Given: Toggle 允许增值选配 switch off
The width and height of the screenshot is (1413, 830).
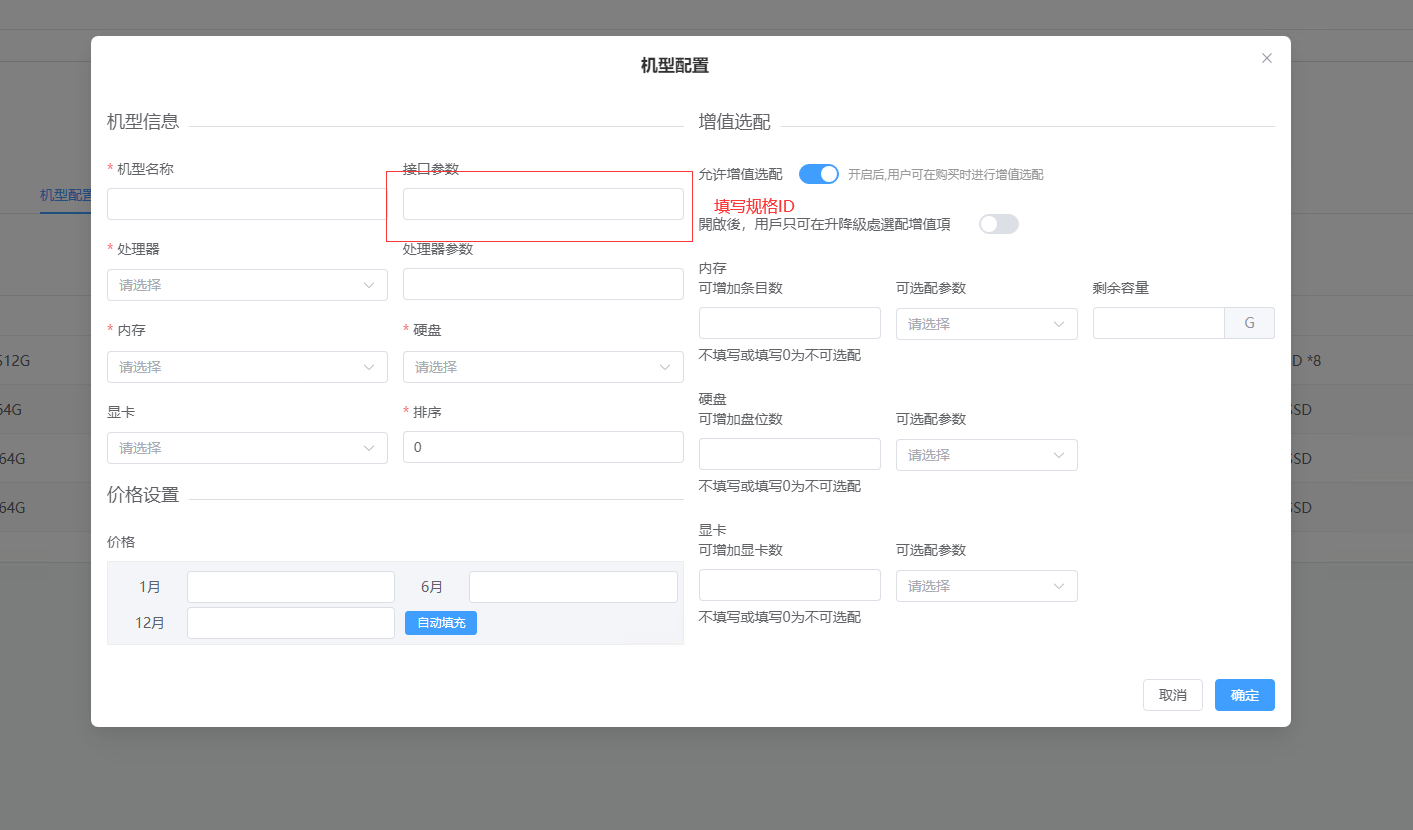Looking at the screenshot, I should pyautogui.click(x=819, y=174).
